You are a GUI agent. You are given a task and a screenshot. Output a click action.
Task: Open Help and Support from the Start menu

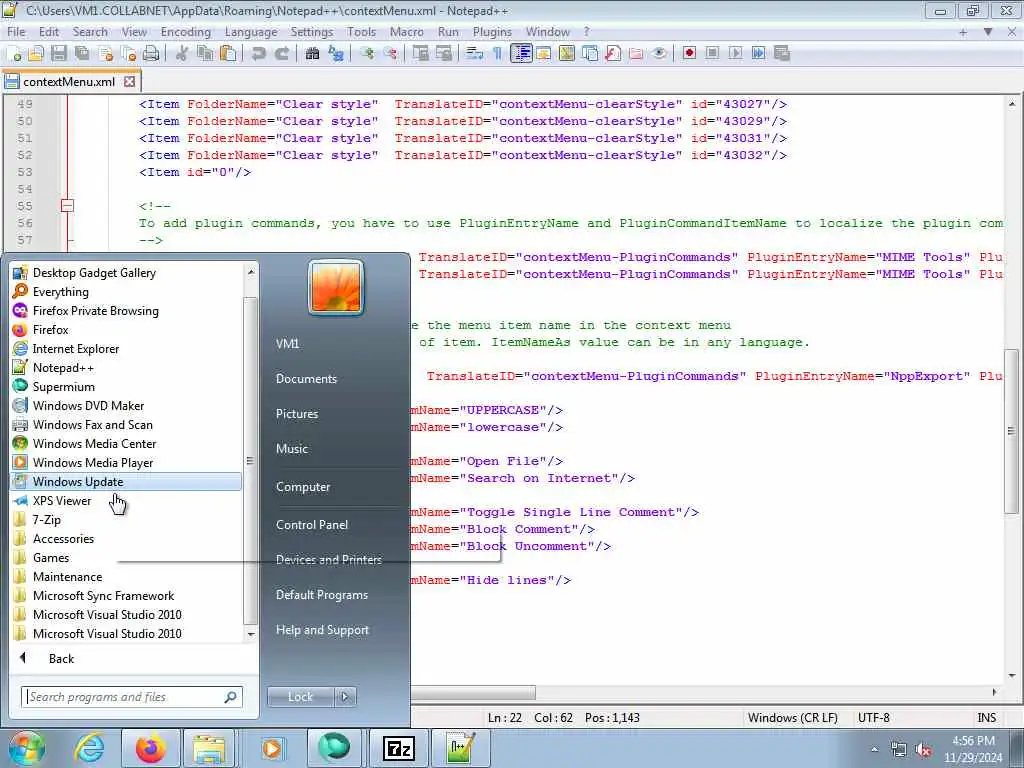click(x=322, y=630)
